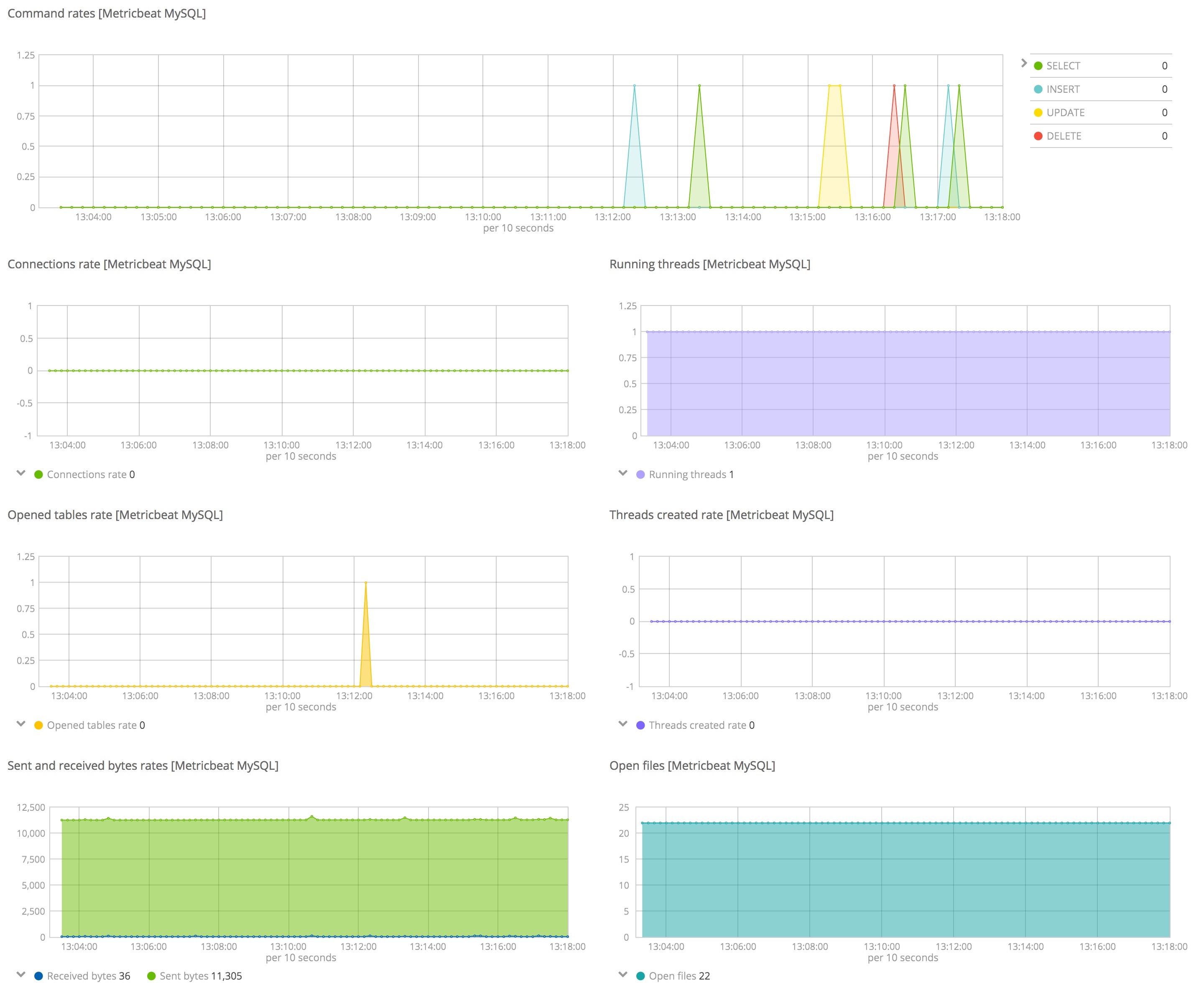Click the Connections rate panel title
Viewport: 1204px width, 1003px height.
pos(110,264)
